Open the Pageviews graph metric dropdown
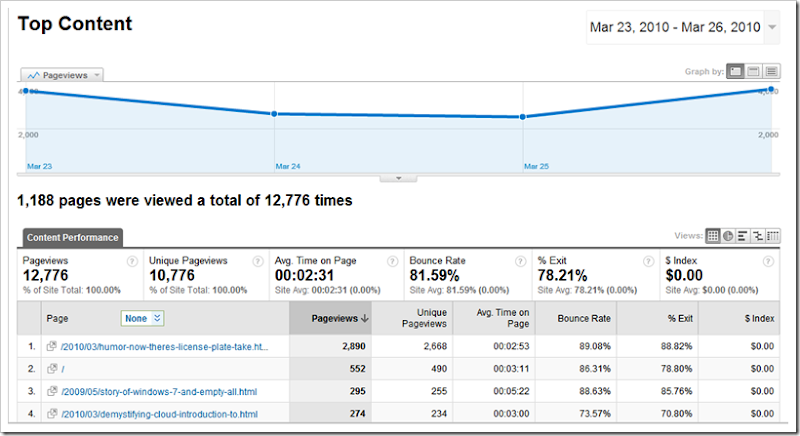Image resolution: width=800 pixels, height=436 pixels. [62, 75]
